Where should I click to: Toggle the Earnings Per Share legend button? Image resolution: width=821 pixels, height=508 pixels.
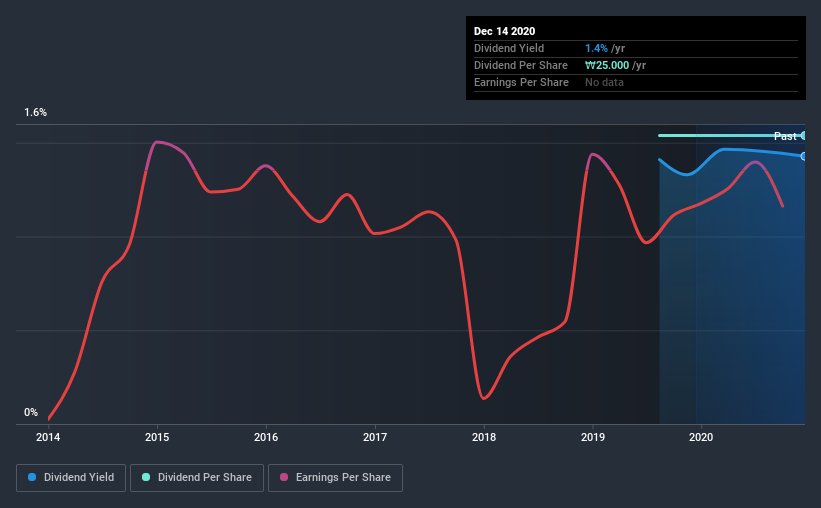[x=335, y=478]
